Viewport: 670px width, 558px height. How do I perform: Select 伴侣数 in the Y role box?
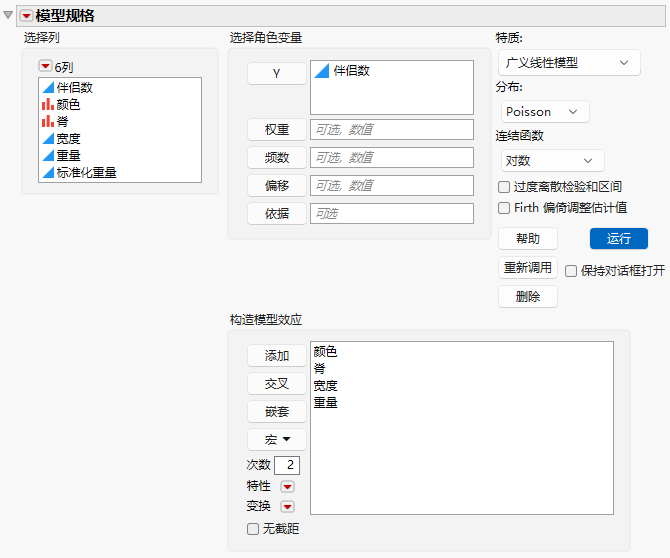click(352, 71)
